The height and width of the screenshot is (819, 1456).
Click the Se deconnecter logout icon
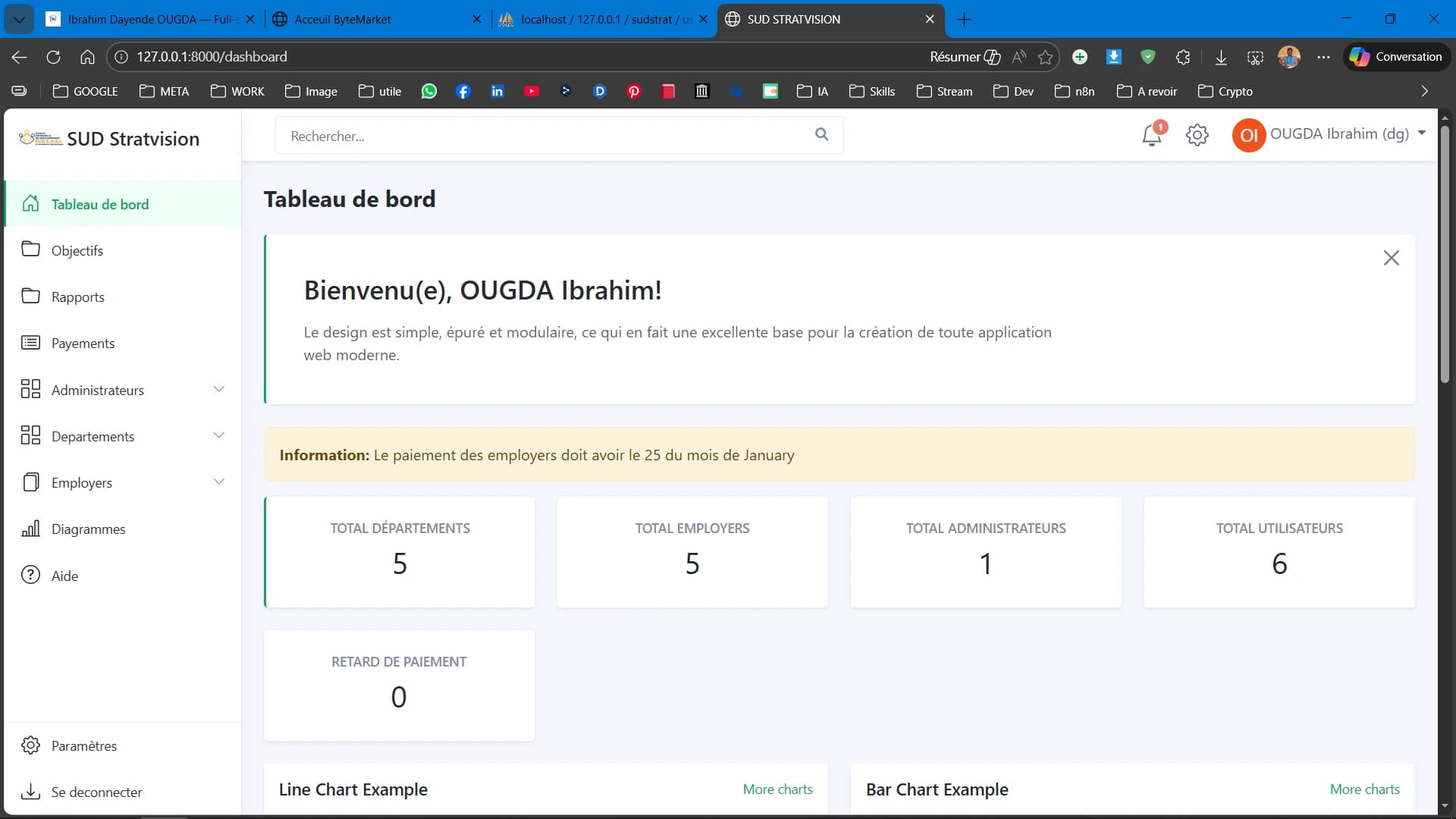(30, 792)
